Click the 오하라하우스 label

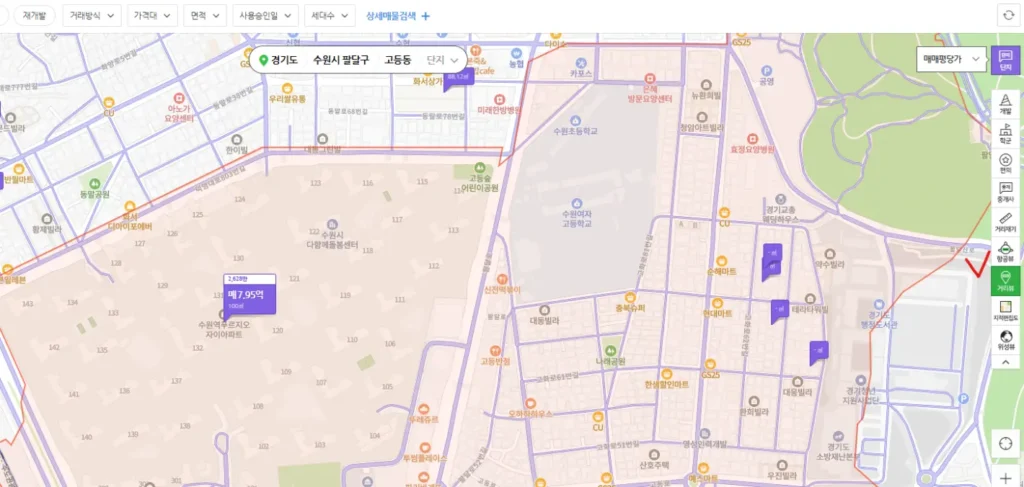click(531, 414)
